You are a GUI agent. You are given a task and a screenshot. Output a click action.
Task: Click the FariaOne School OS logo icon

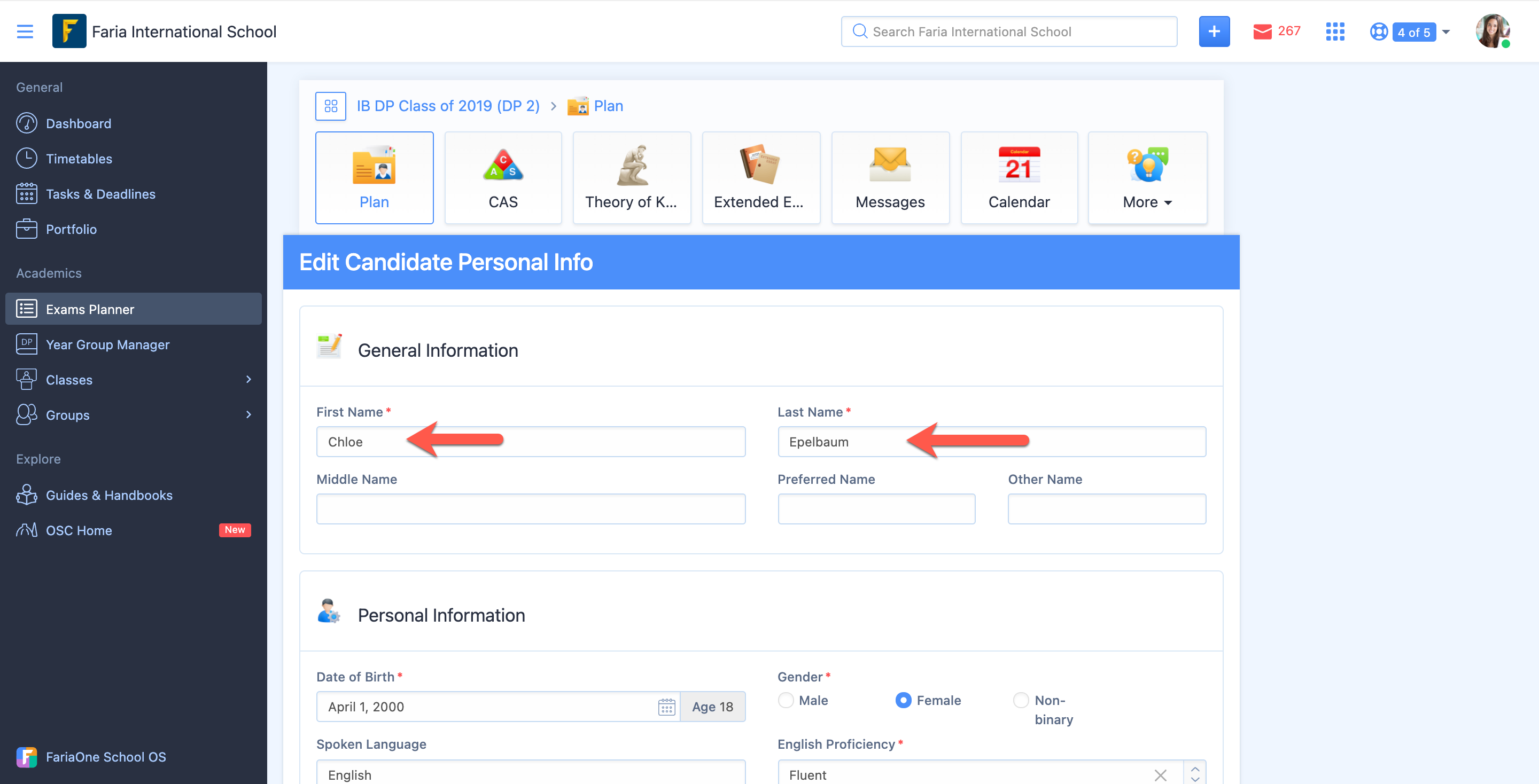(x=26, y=757)
